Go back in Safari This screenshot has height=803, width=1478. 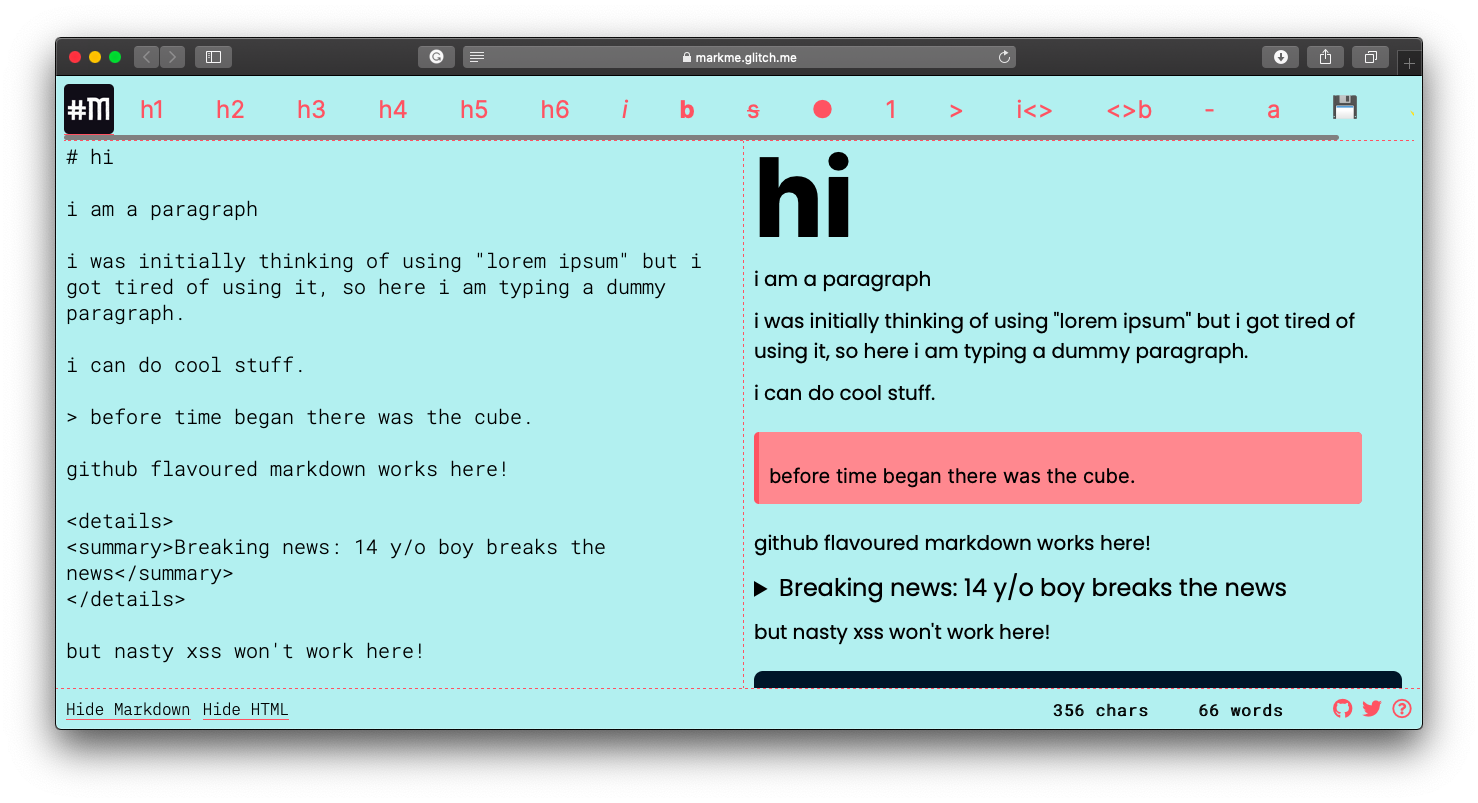click(x=147, y=57)
